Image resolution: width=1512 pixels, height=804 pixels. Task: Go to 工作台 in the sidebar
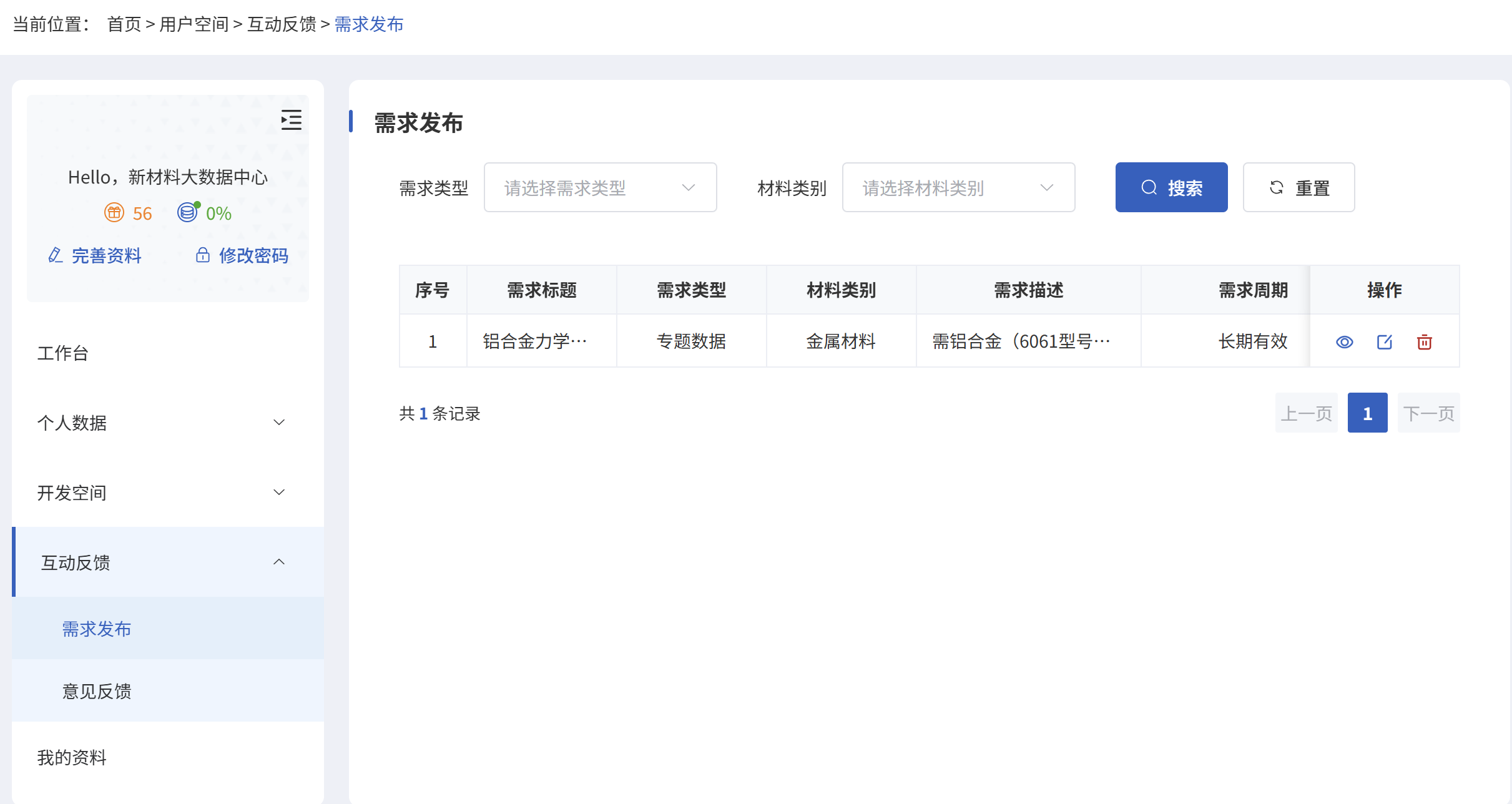tap(63, 353)
